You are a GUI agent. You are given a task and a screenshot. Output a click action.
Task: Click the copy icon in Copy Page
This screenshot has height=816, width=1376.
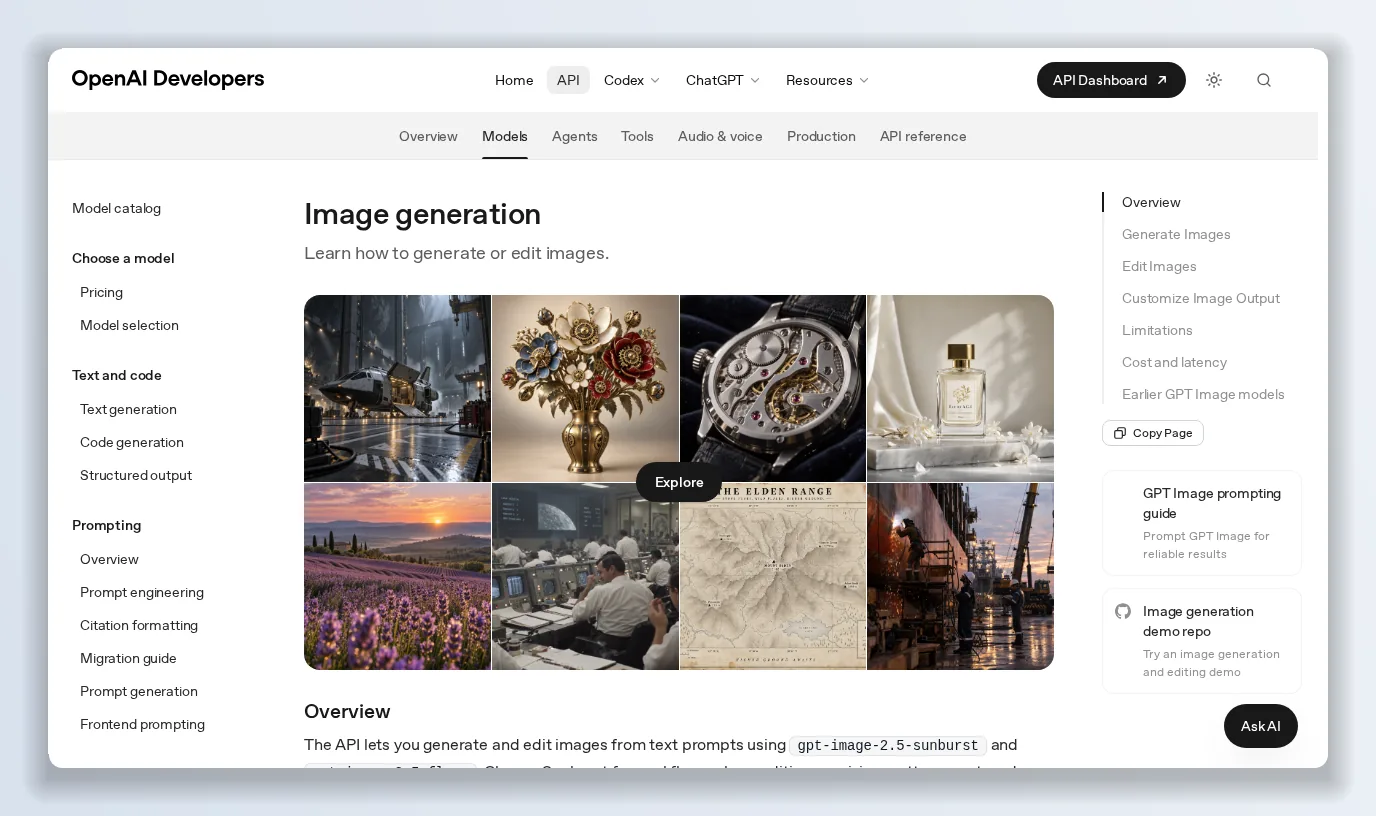point(1120,433)
